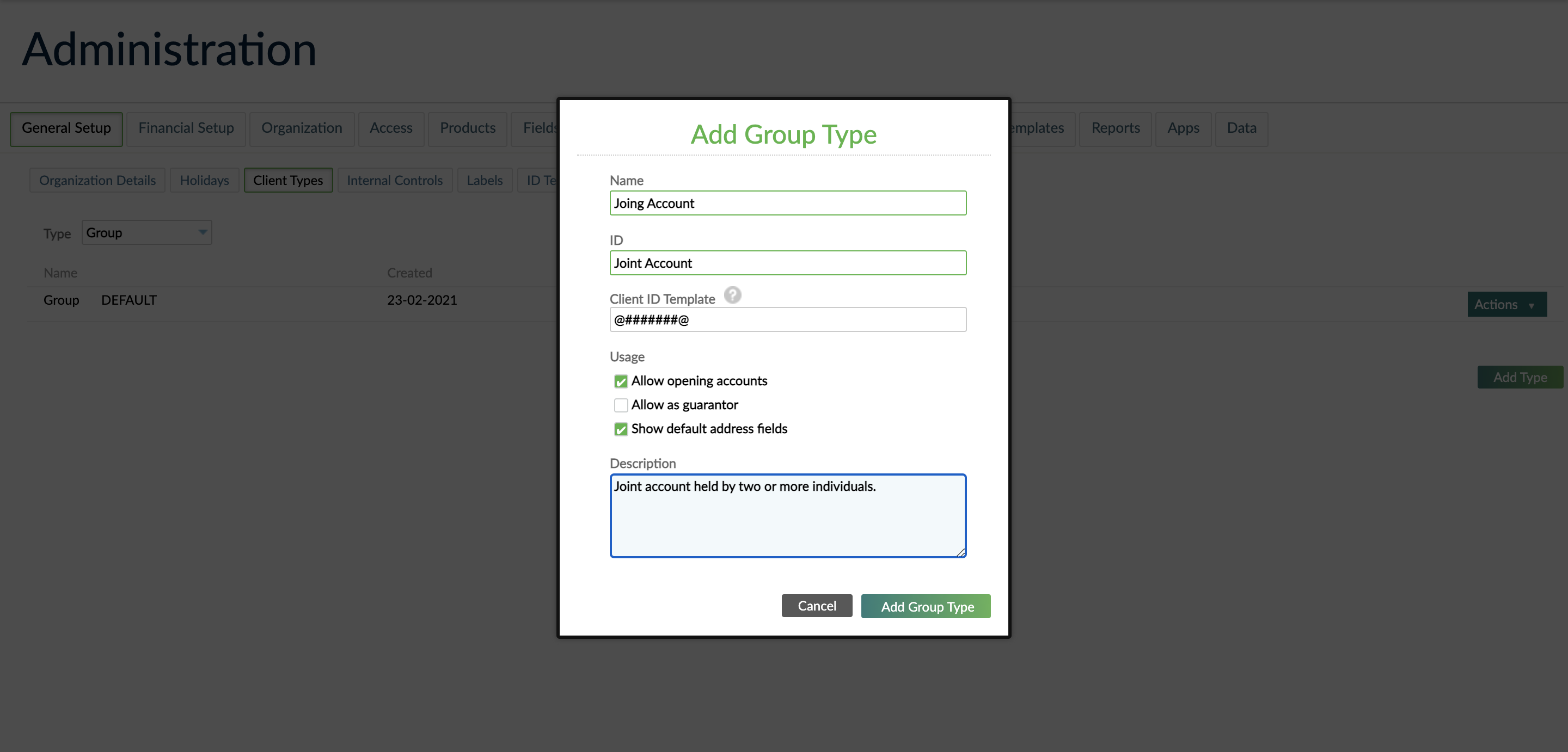Open the Labels section
This screenshot has height=752, width=1568.
pyautogui.click(x=485, y=180)
